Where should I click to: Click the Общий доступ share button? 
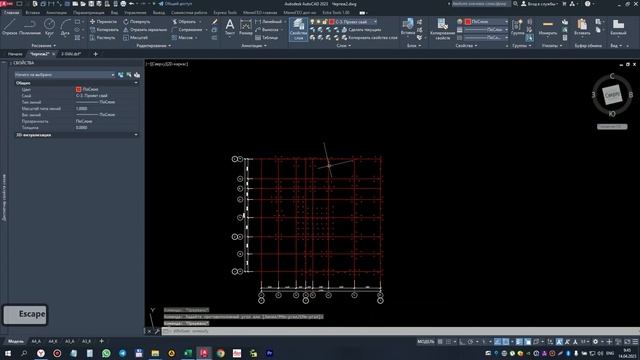(175, 4)
